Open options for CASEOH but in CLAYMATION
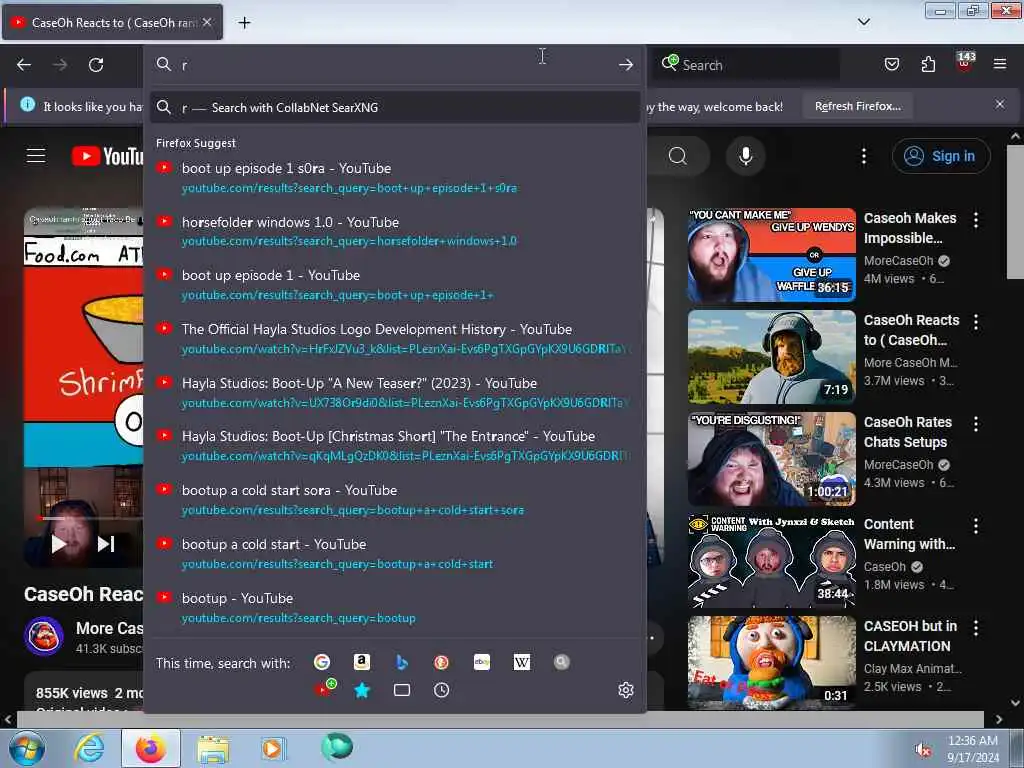 click(x=976, y=628)
